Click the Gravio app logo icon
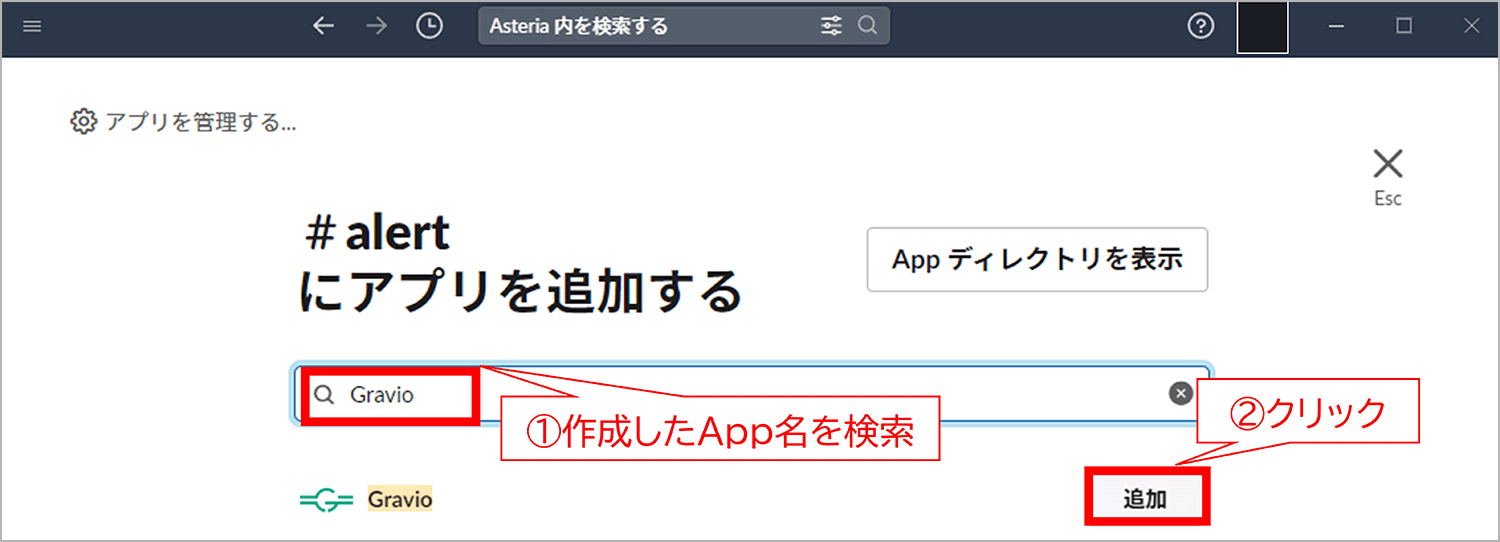Viewport: 1500px width, 542px height. tap(326, 499)
